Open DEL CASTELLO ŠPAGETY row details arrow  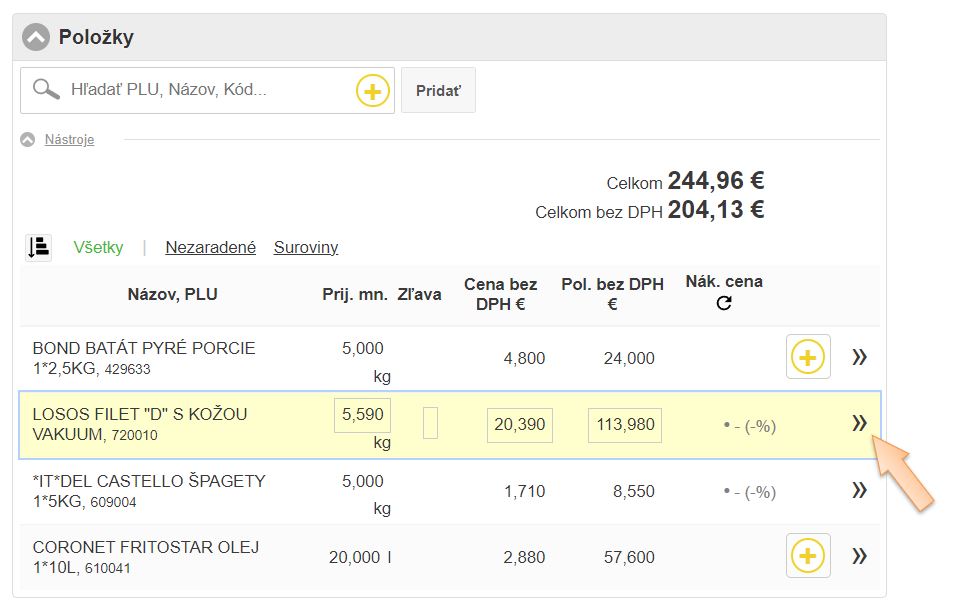(859, 490)
